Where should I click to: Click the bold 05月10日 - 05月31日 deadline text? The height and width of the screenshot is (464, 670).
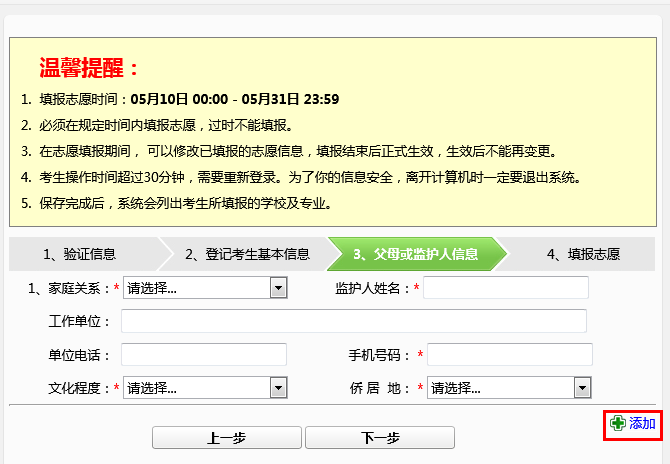pos(235,99)
